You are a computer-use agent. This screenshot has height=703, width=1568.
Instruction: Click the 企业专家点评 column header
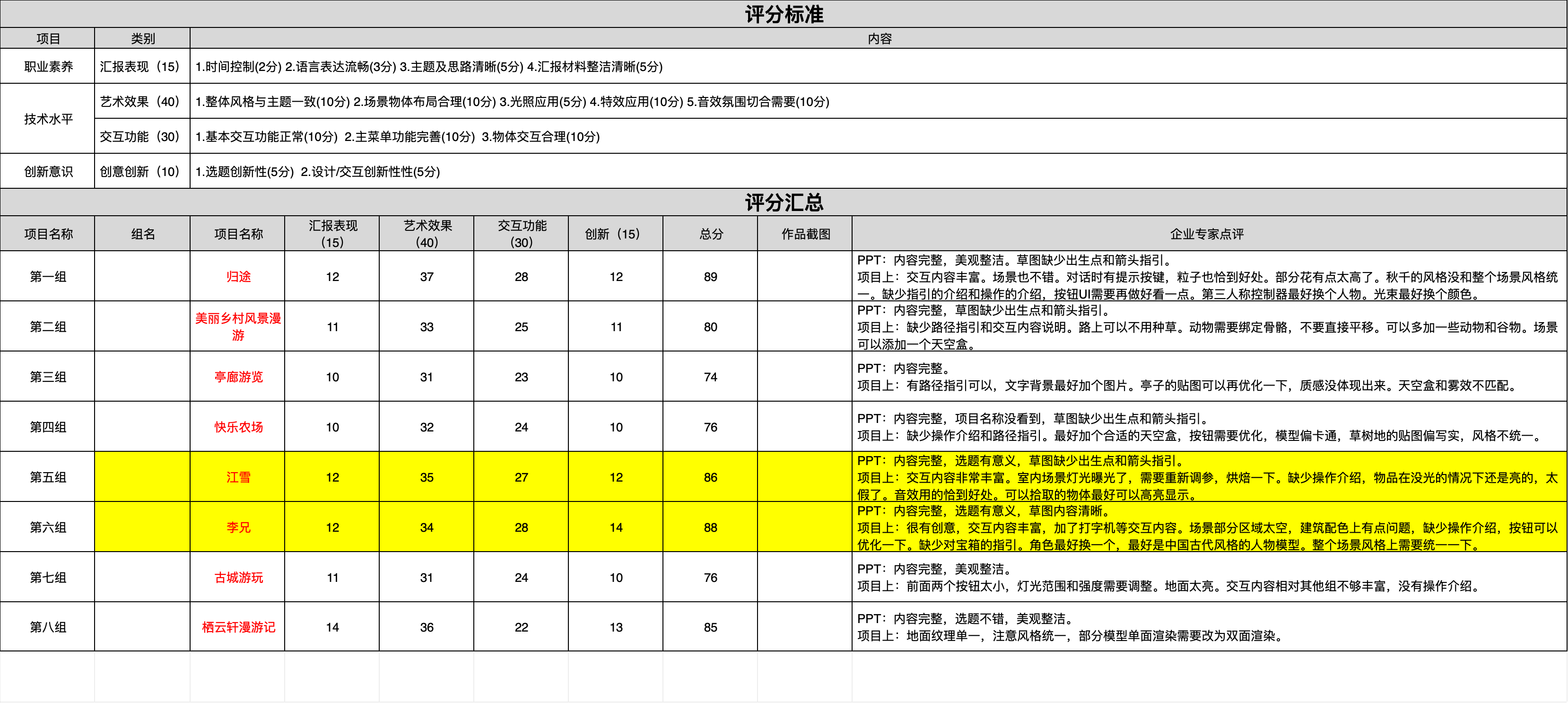click(1210, 234)
